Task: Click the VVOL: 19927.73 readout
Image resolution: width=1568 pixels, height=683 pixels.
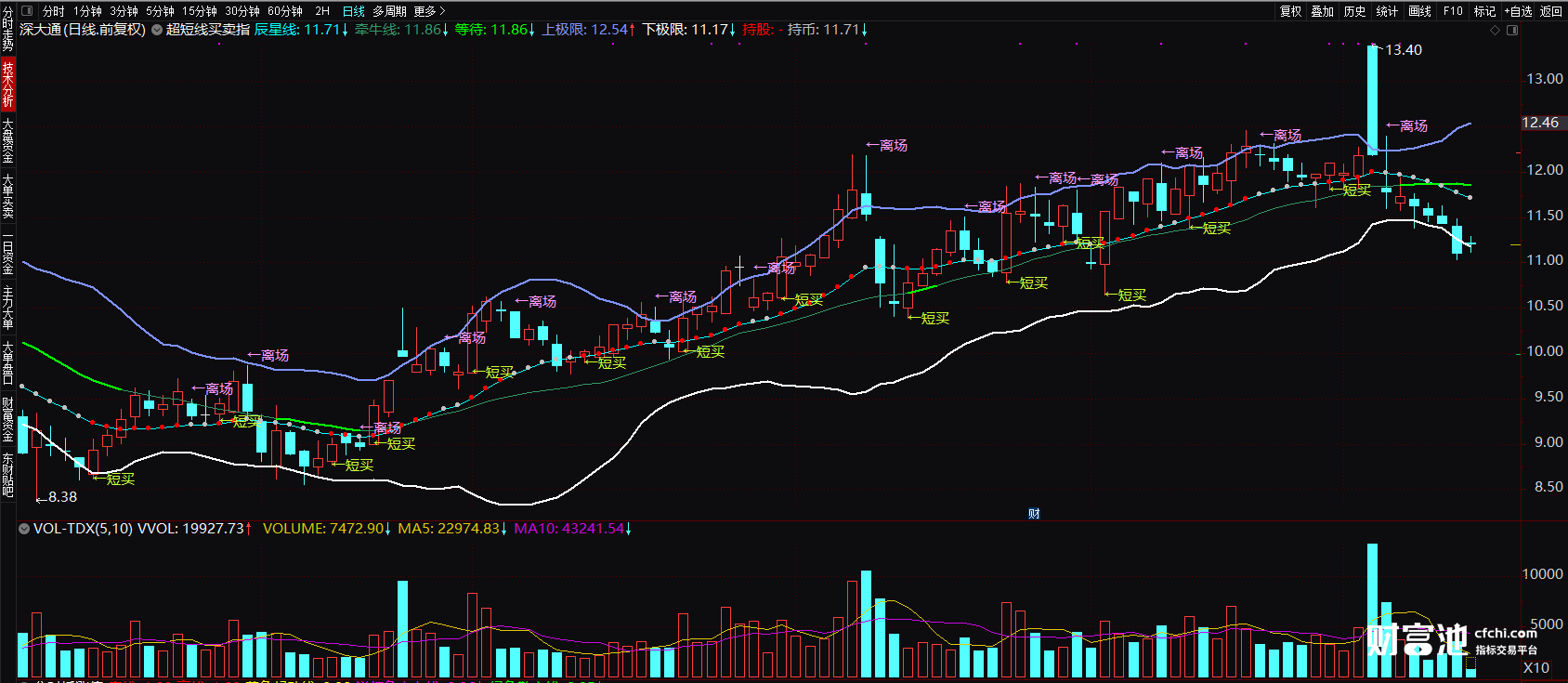Action: (x=194, y=529)
